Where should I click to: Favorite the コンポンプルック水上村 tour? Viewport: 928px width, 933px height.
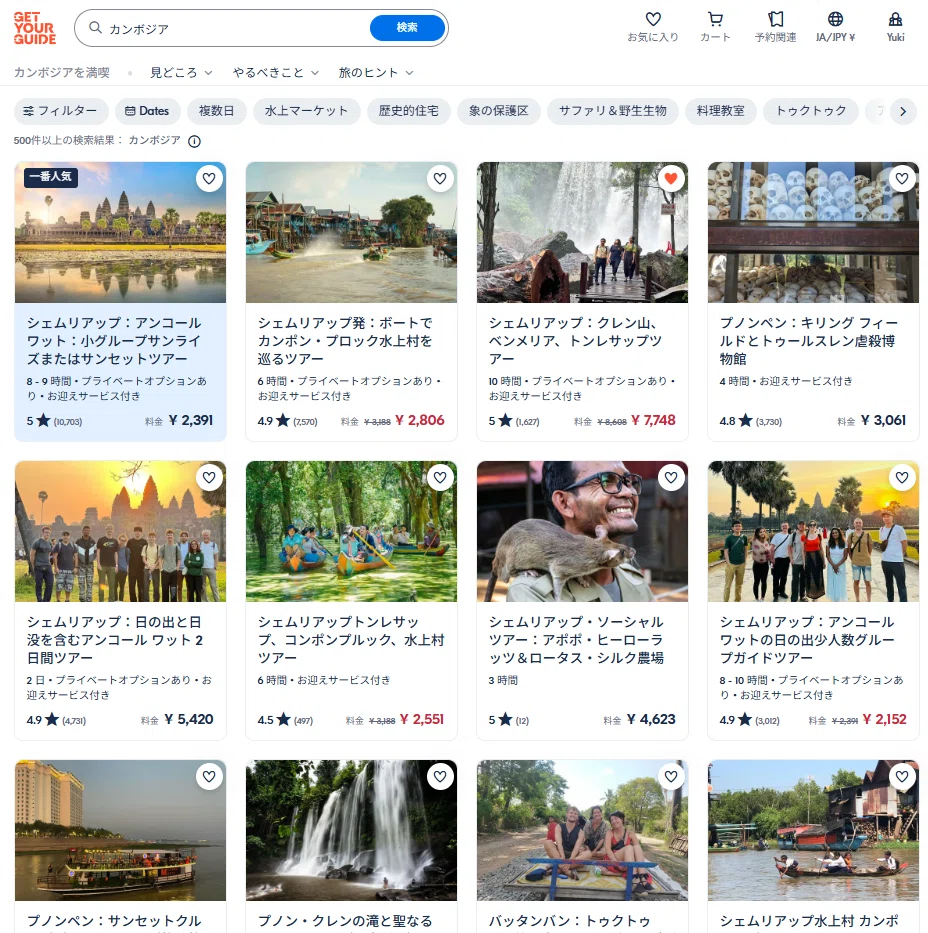(440, 477)
